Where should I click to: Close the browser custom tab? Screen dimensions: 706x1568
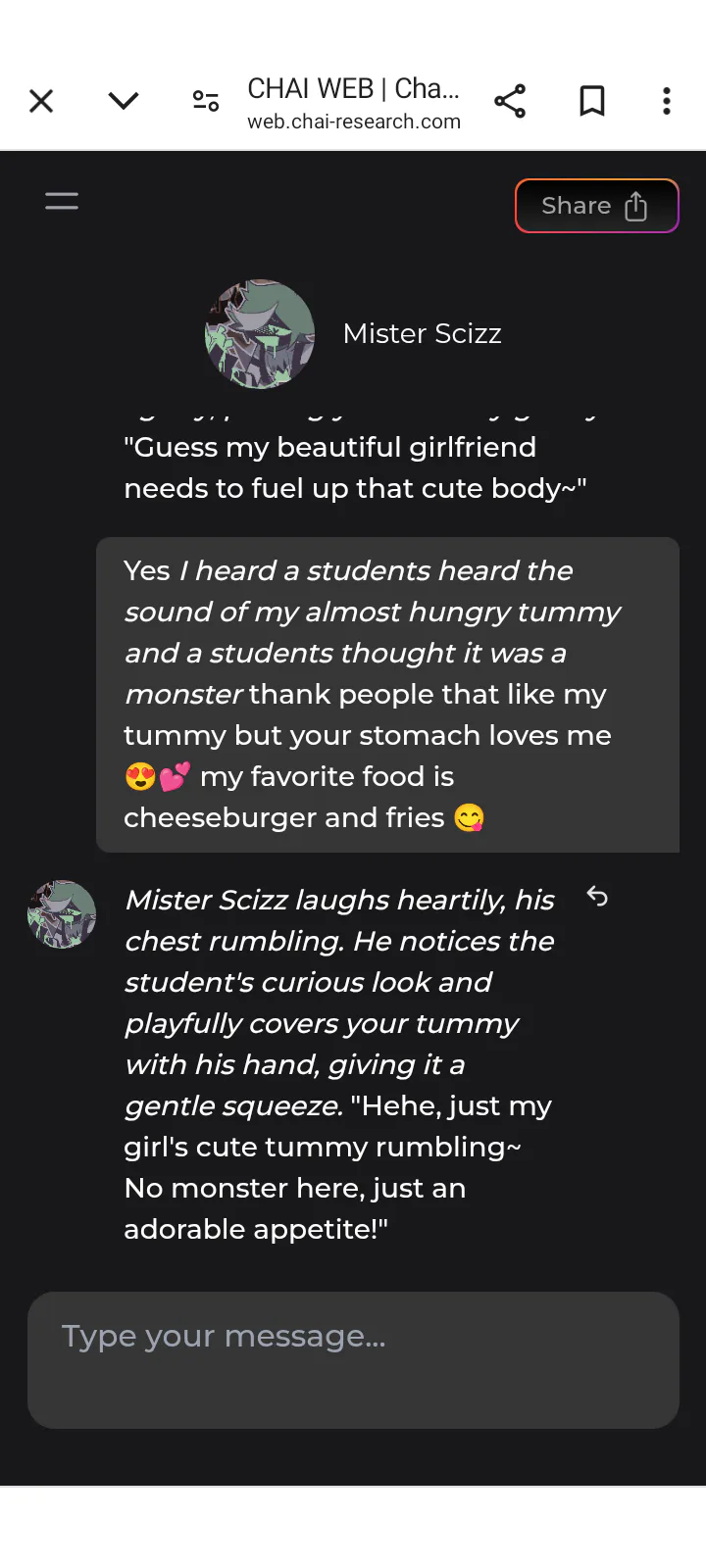41,101
